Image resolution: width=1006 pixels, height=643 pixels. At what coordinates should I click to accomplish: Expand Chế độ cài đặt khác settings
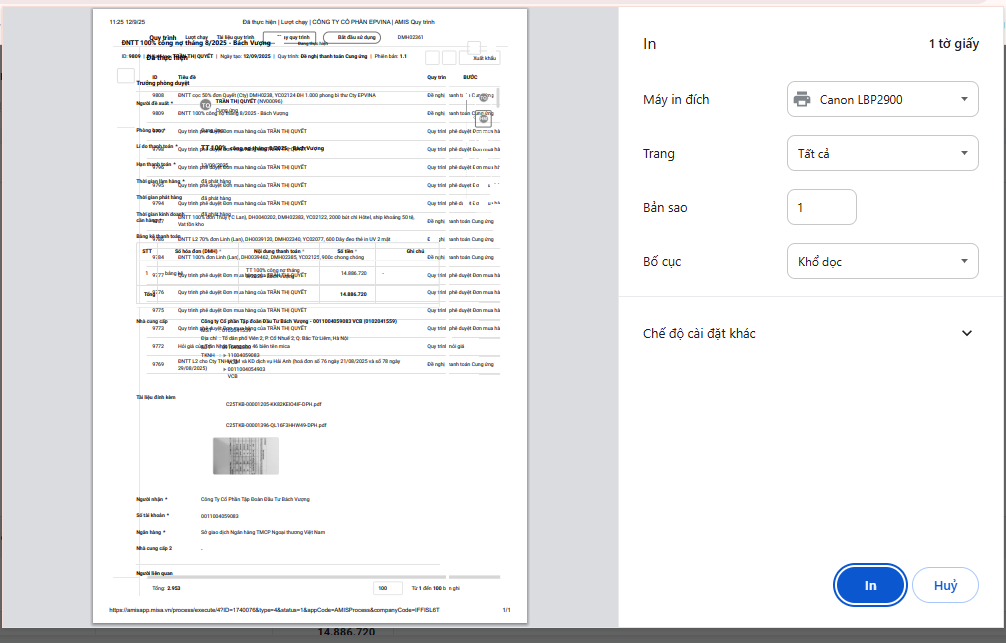point(808,333)
